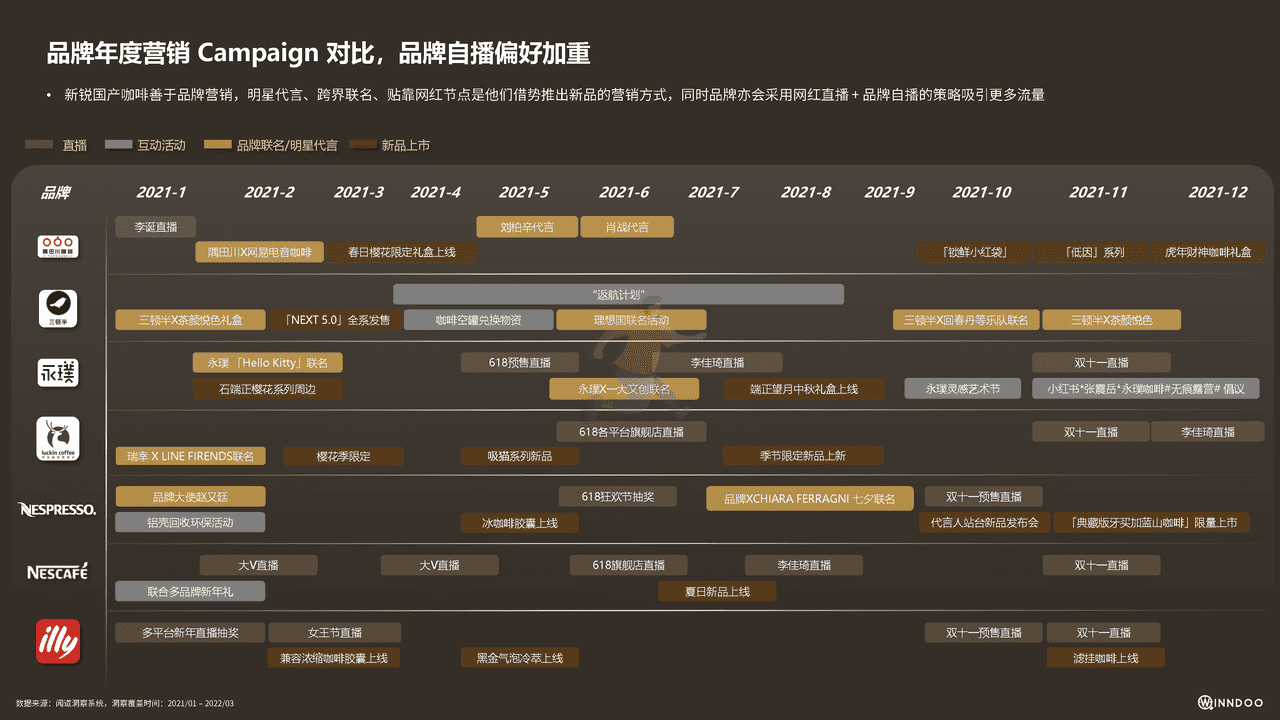The image size is (1280, 720).
Task: Click the 滤挂咖啡上线 event bar
Action: 1106,658
